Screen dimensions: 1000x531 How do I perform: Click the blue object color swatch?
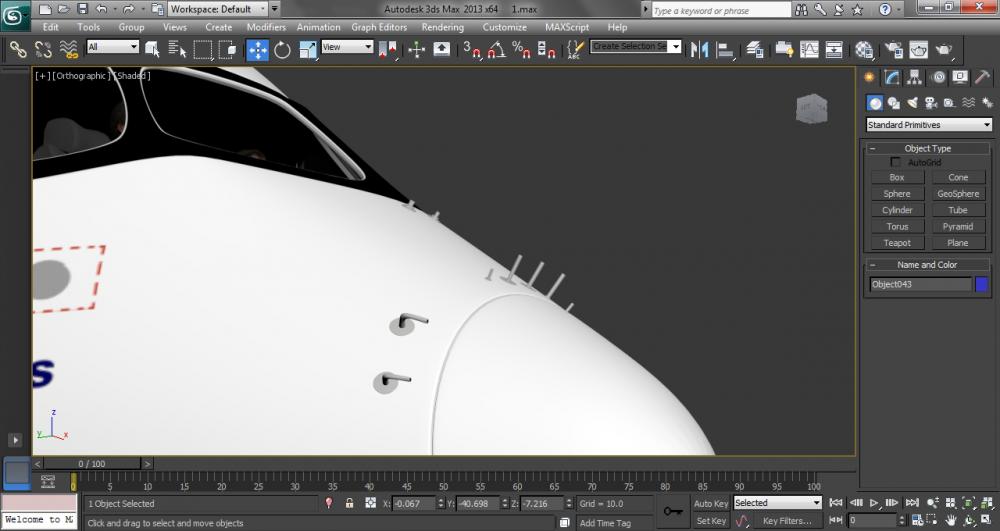click(982, 285)
